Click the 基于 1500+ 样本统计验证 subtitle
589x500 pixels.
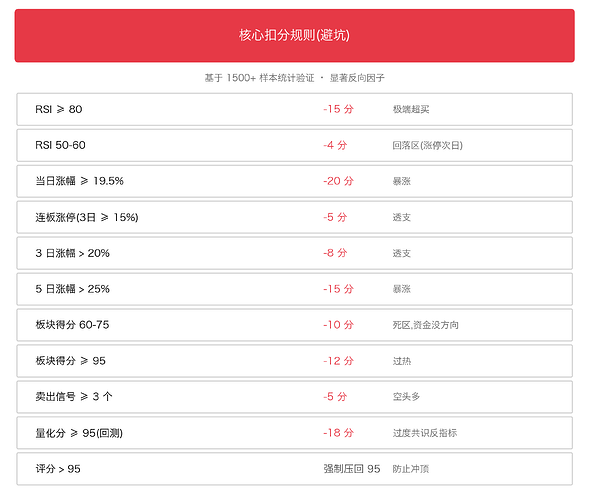[x=259, y=78]
